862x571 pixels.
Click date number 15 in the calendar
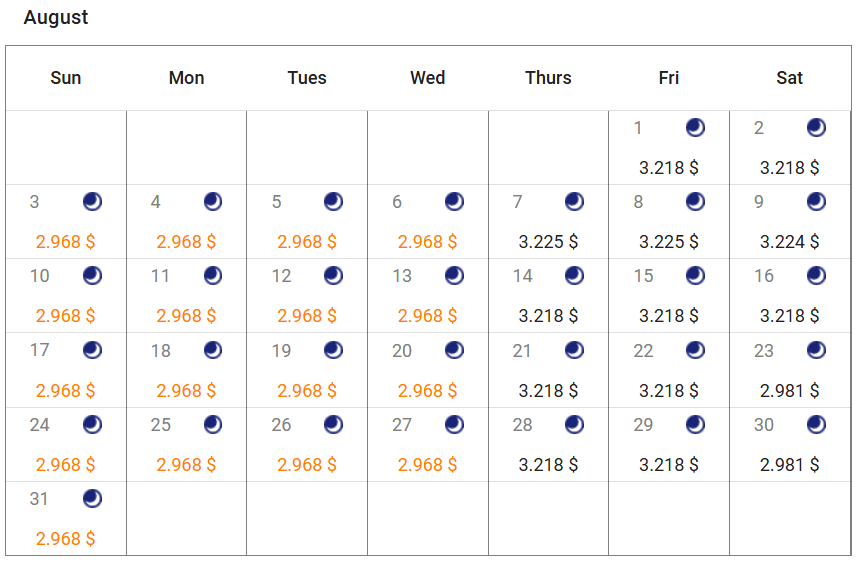[x=643, y=276]
